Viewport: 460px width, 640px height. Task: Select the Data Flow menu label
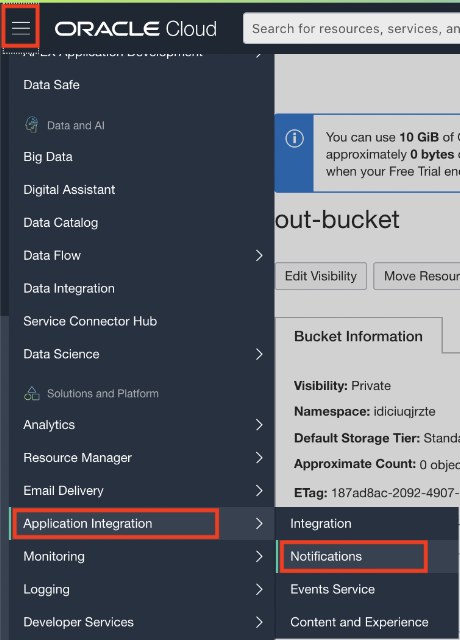[x=52, y=256]
